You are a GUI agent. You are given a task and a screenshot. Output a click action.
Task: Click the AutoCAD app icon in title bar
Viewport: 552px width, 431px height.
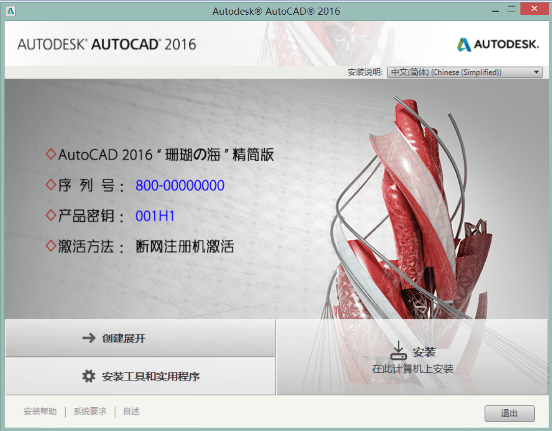tap(11, 11)
